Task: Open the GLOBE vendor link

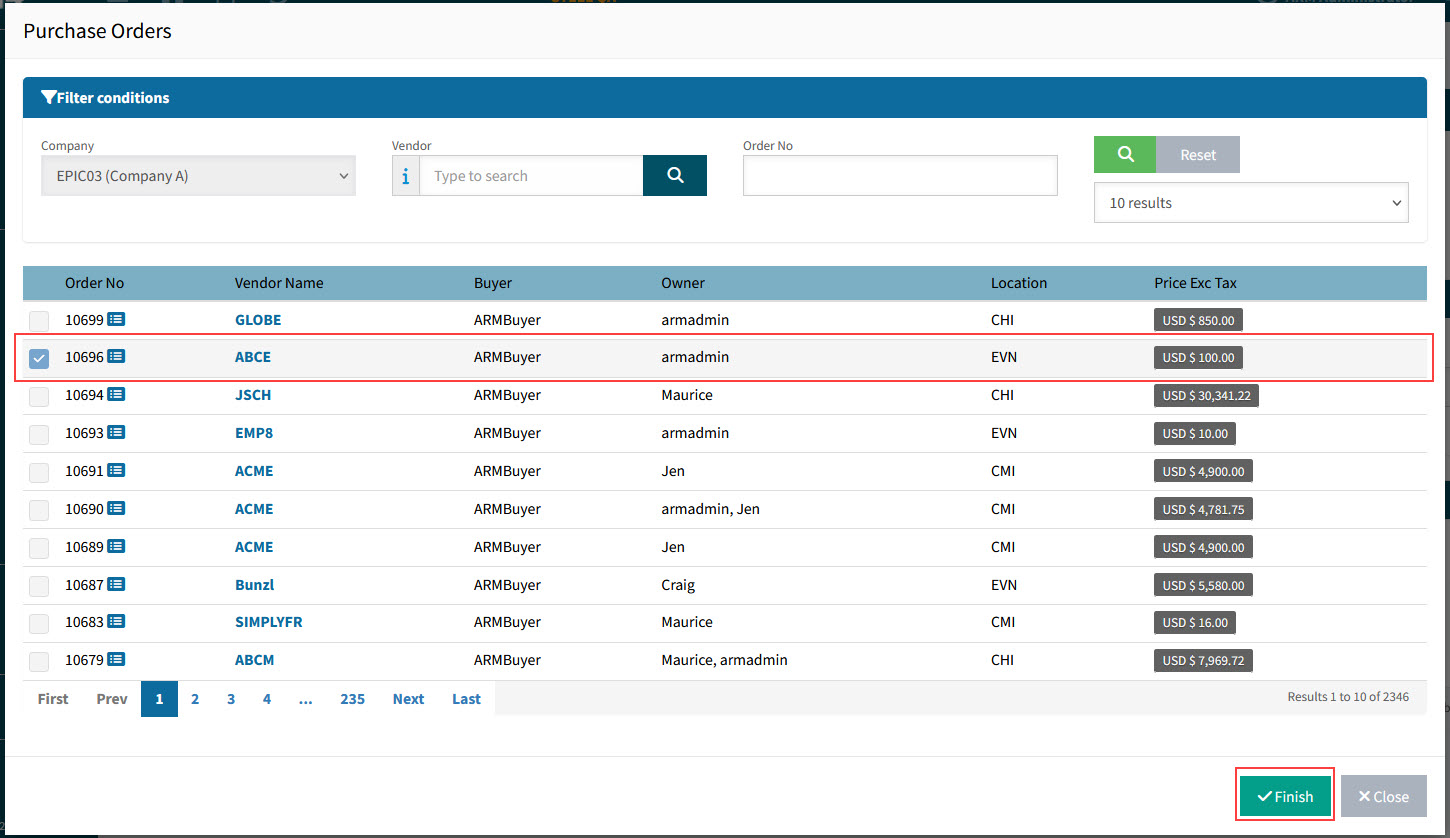Action: [258, 320]
